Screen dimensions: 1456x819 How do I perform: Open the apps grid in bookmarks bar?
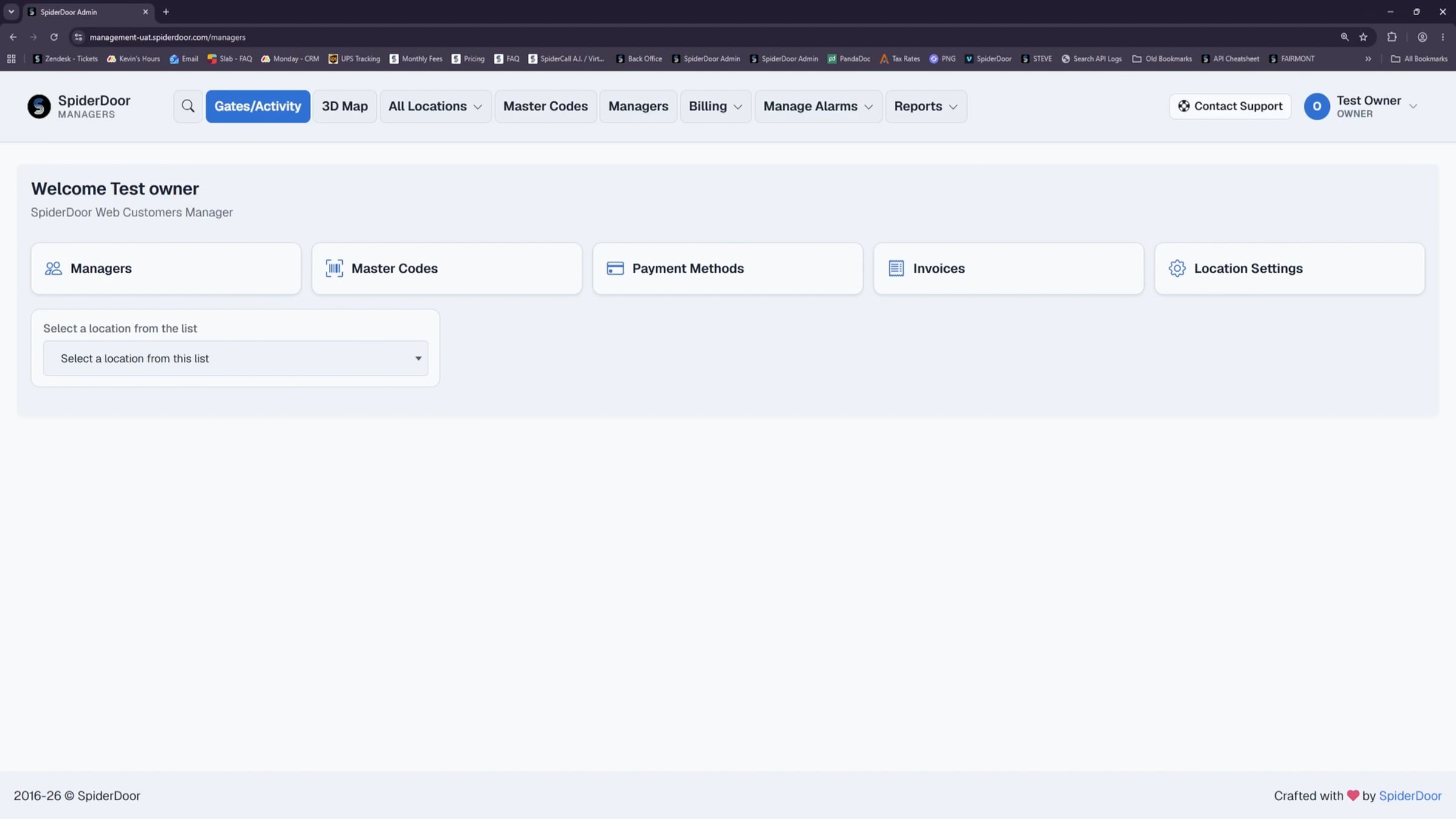11,59
